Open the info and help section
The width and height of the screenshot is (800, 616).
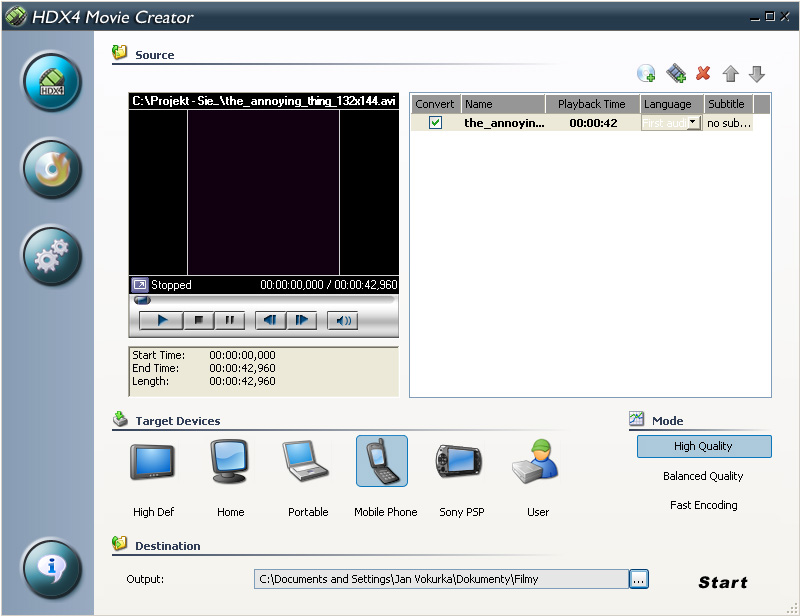[52, 569]
